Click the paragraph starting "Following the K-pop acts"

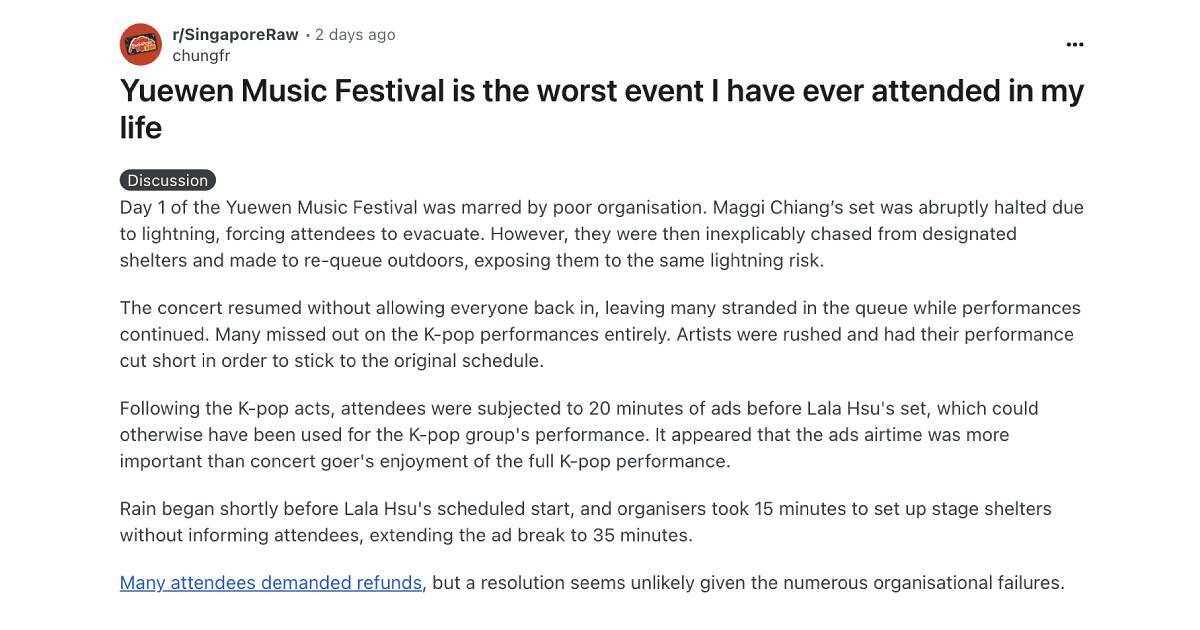point(579,434)
